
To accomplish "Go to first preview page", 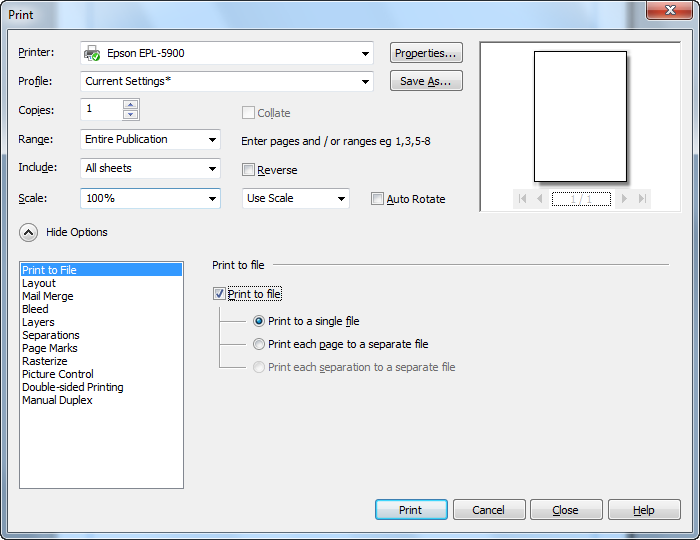I will [522, 199].
